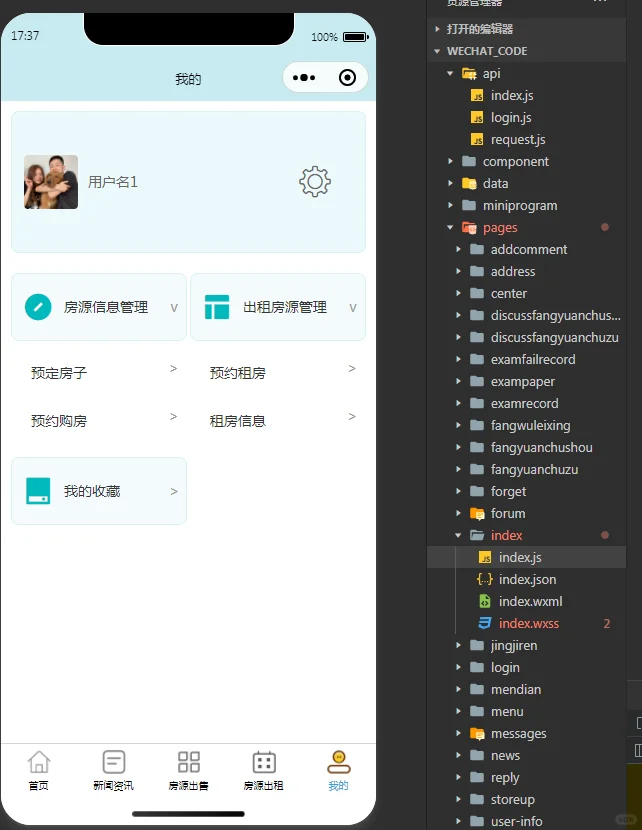Click the user avatar photo
Viewport: 642px width, 830px height.
51,182
